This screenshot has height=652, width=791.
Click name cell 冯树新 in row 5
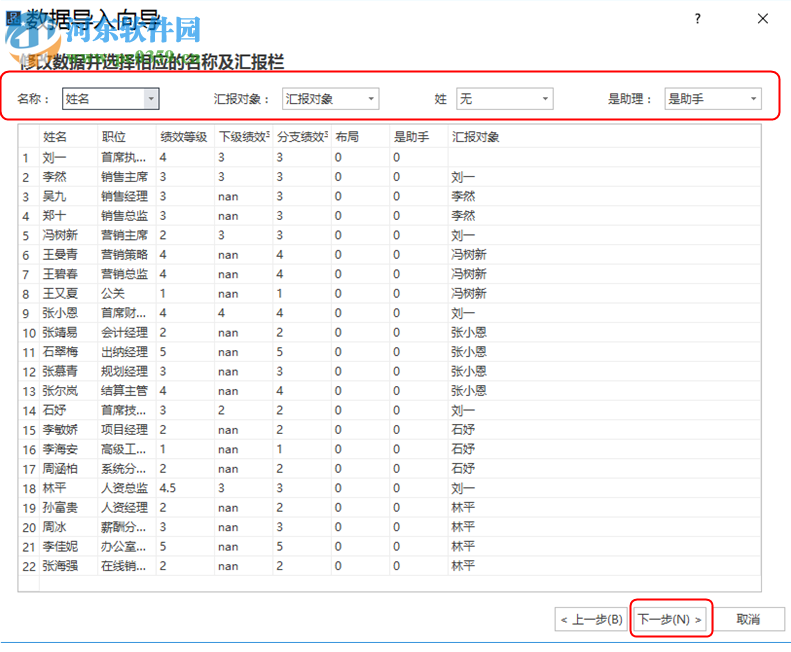pos(68,235)
